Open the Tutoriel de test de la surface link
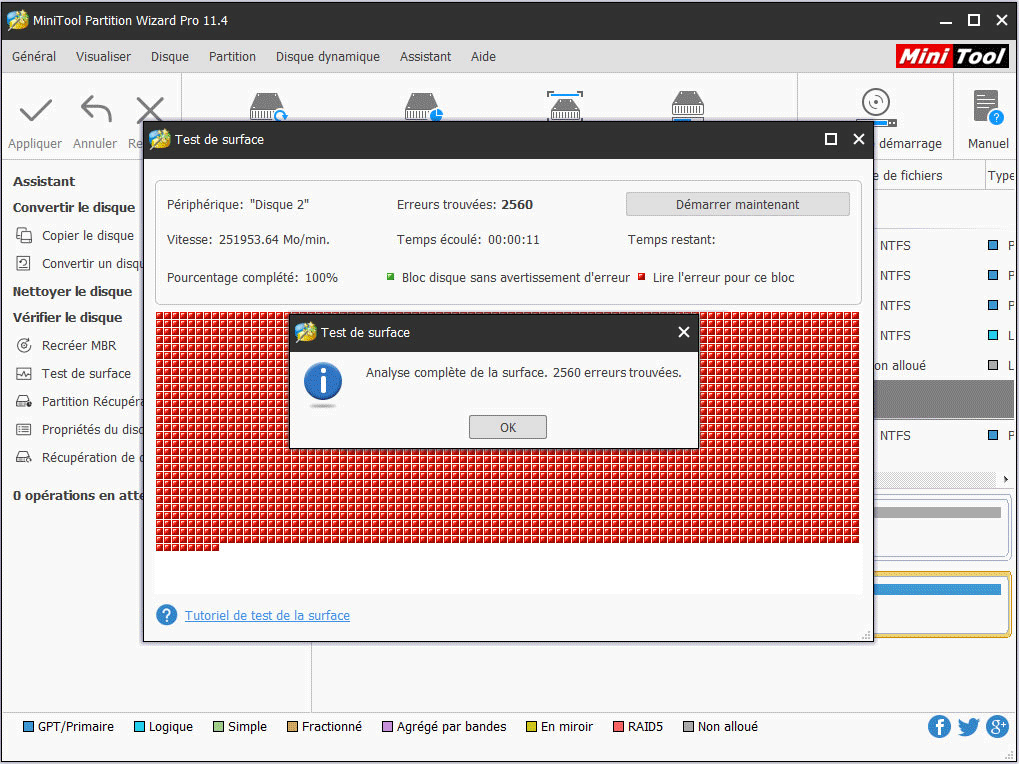1019x764 pixels. 267,615
